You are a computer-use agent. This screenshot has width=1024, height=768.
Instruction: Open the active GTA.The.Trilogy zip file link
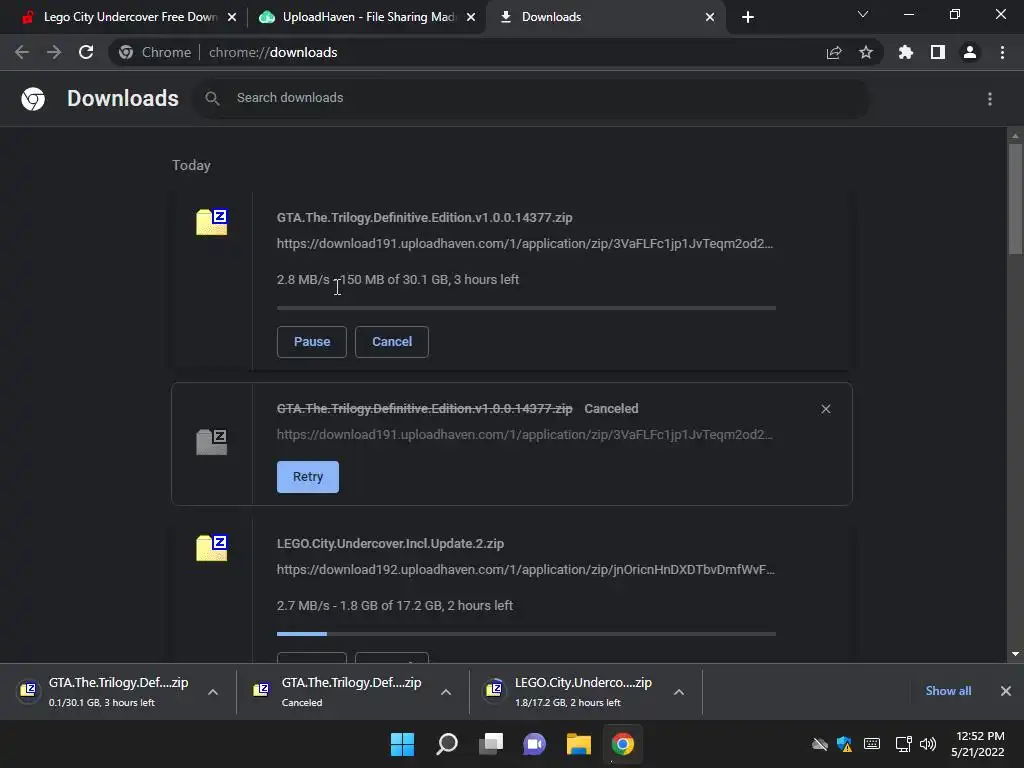(x=424, y=217)
